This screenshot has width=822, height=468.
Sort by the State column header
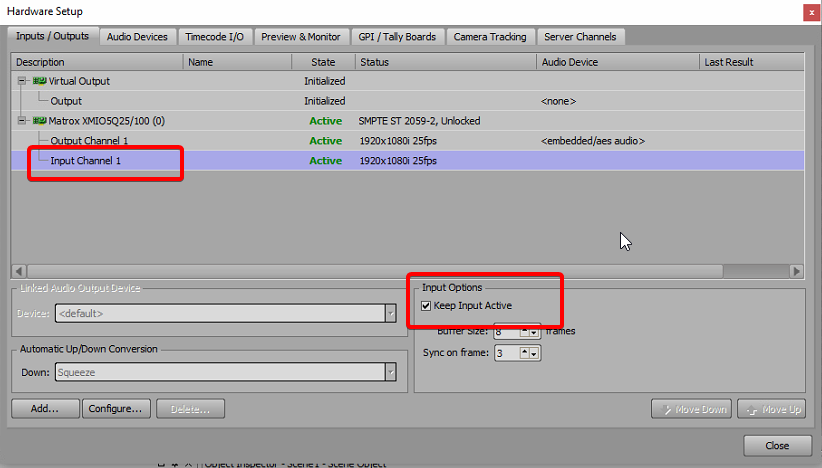click(323, 62)
